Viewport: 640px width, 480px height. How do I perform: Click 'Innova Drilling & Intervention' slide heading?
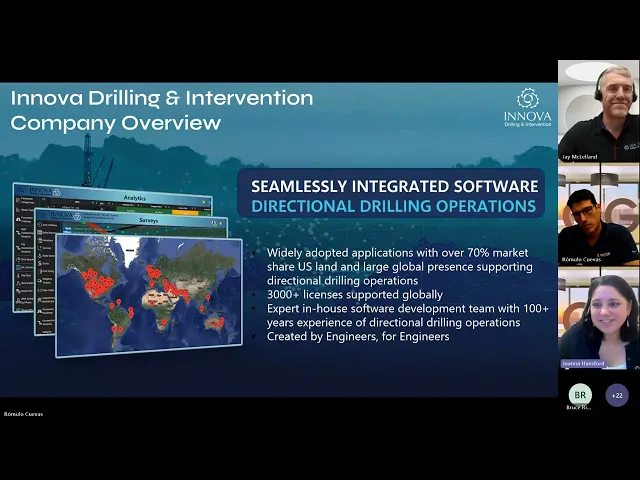(x=162, y=98)
